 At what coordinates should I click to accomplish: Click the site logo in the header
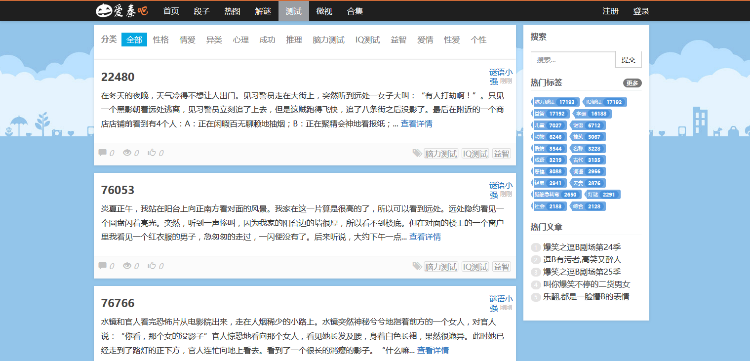click(x=122, y=11)
